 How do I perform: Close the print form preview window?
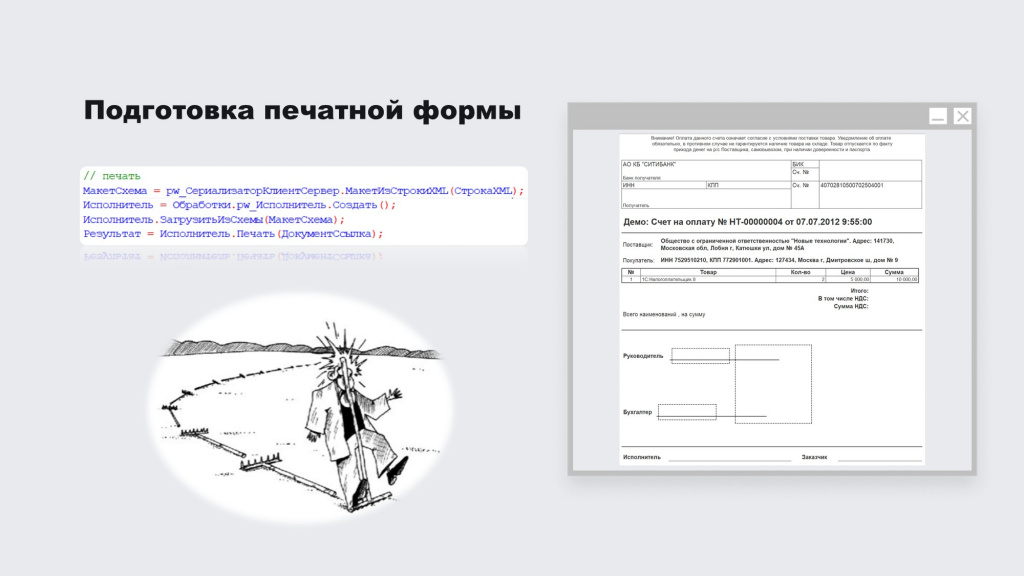[x=963, y=116]
